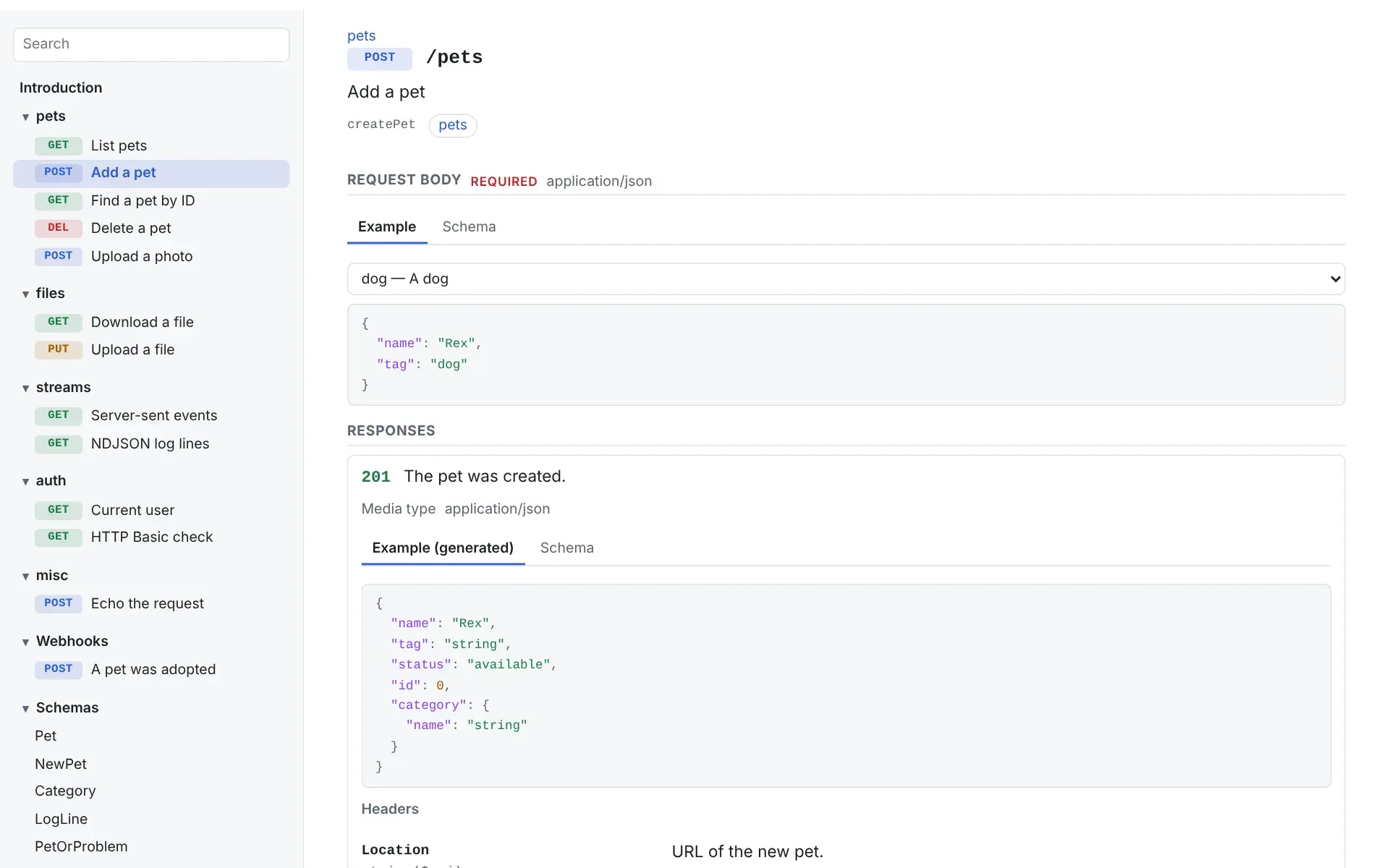Open Delete a pet endpoint

point(151,228)
